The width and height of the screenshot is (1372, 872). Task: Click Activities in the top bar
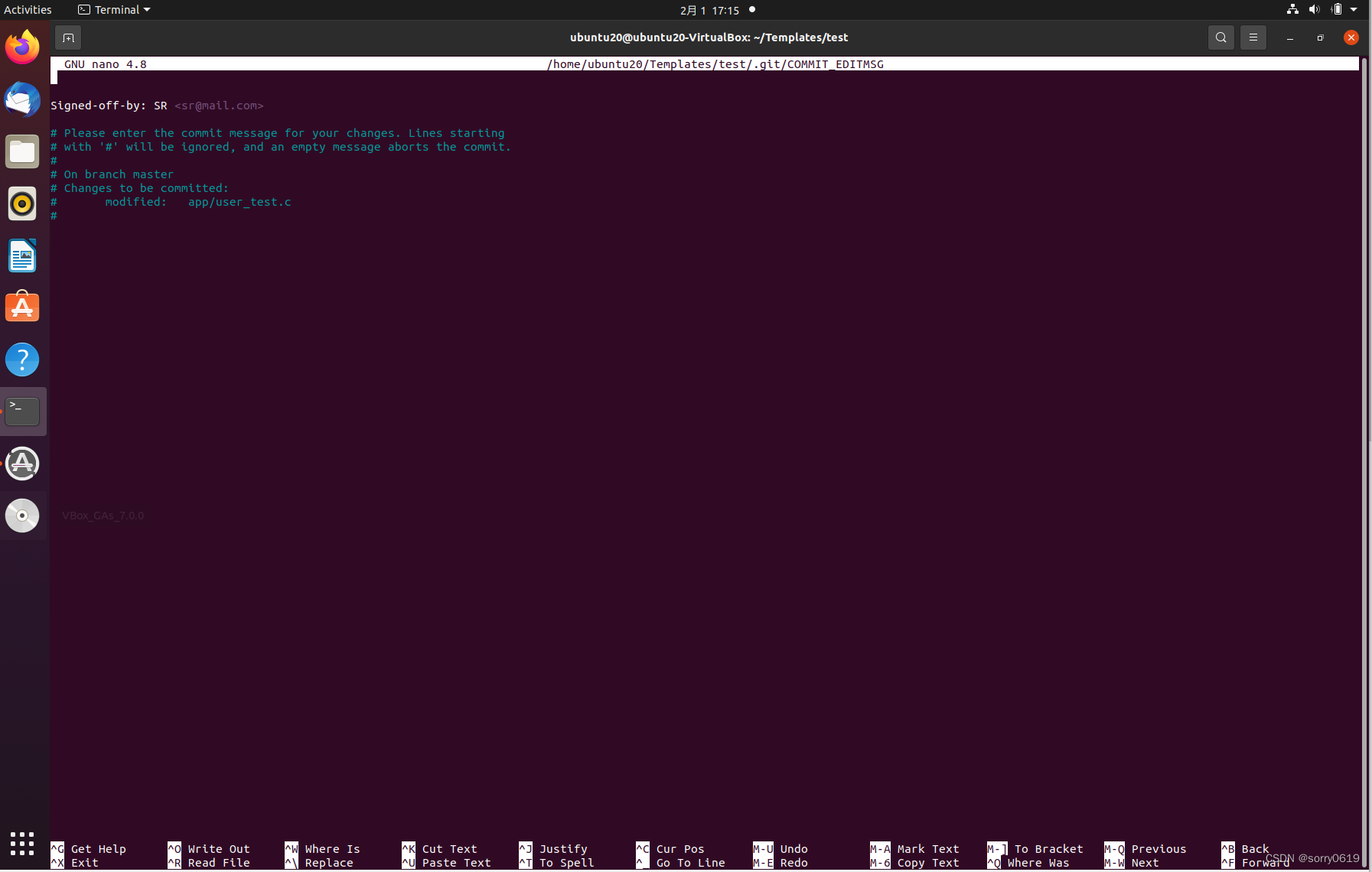28,9
